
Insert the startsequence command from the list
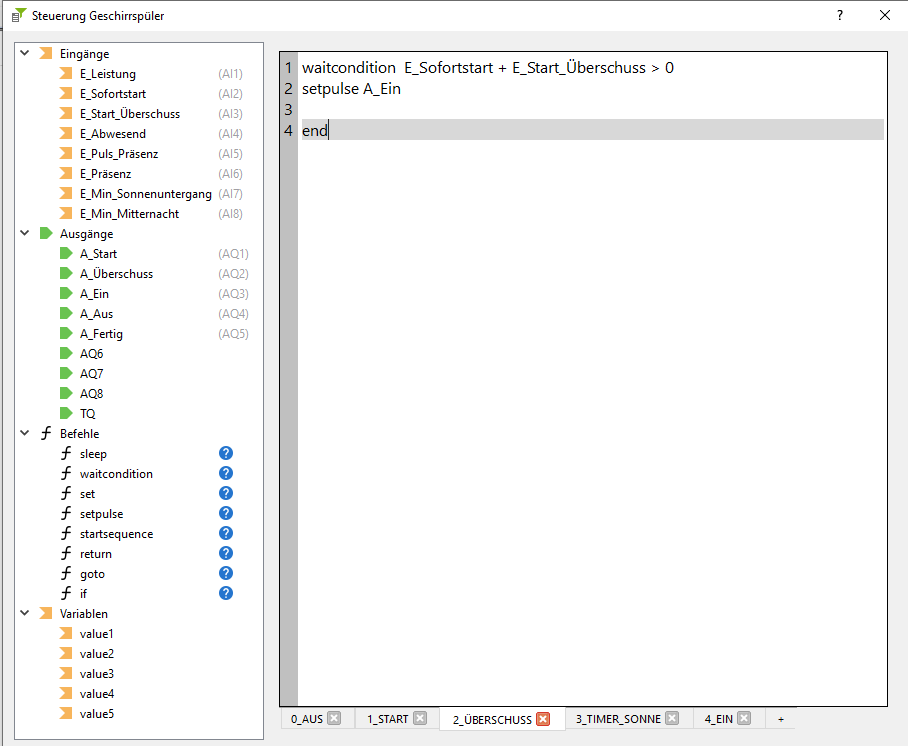(116, 534)
